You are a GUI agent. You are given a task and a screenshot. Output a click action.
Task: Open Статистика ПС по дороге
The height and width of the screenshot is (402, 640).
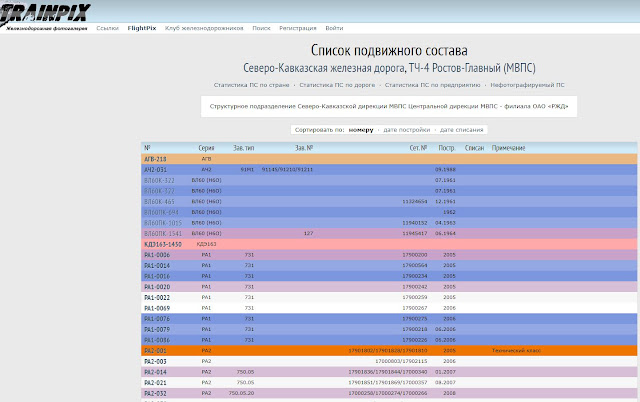337,85
